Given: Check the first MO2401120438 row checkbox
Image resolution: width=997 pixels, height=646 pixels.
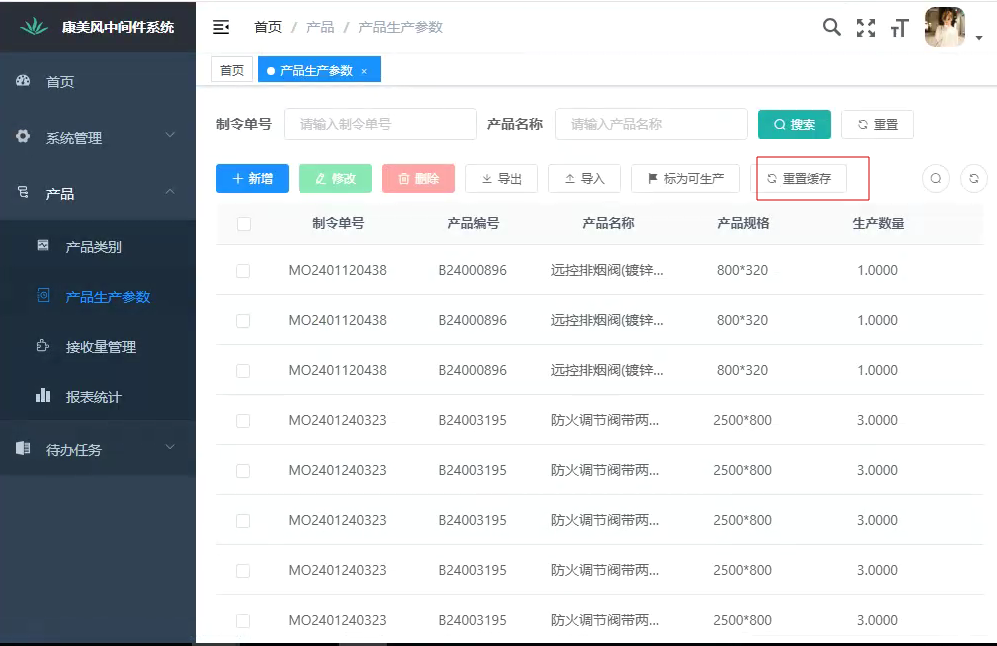Looking at the screenshot, I should (x=243, y=271).
